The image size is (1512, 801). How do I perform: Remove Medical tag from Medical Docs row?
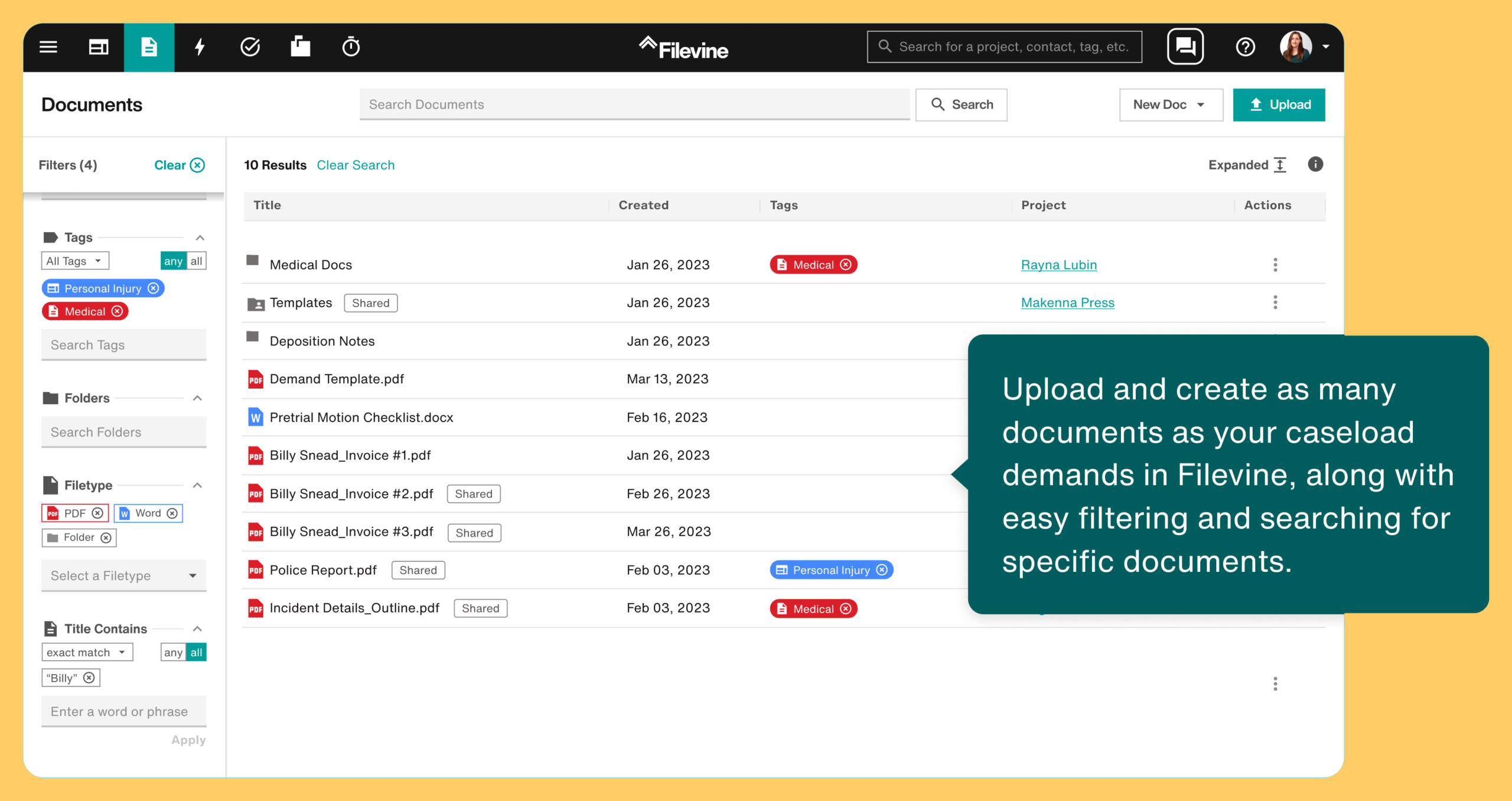coord(846,265)
